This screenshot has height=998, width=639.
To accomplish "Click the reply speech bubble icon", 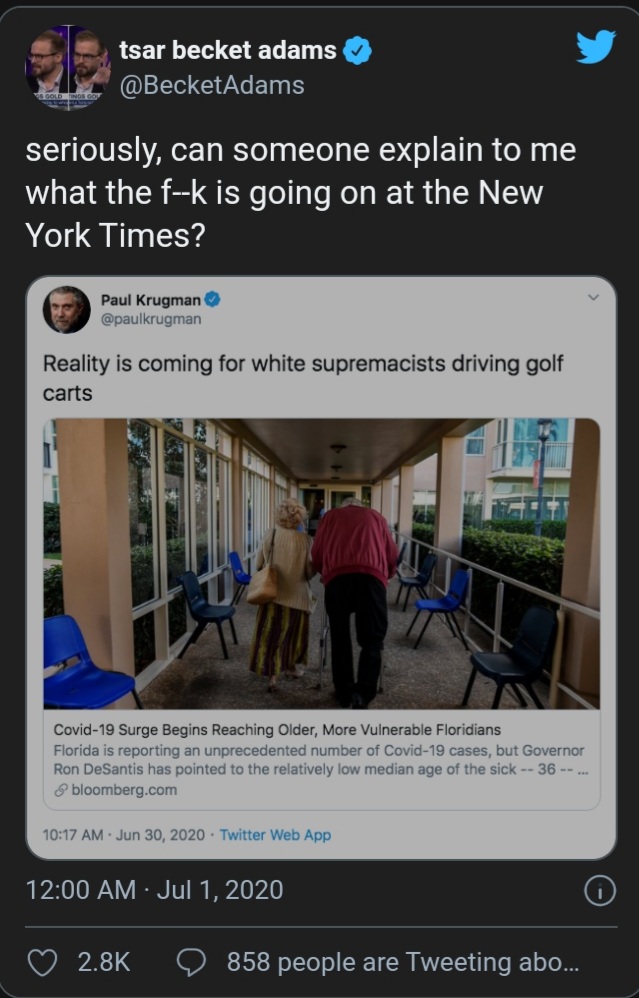I will 191,962.
